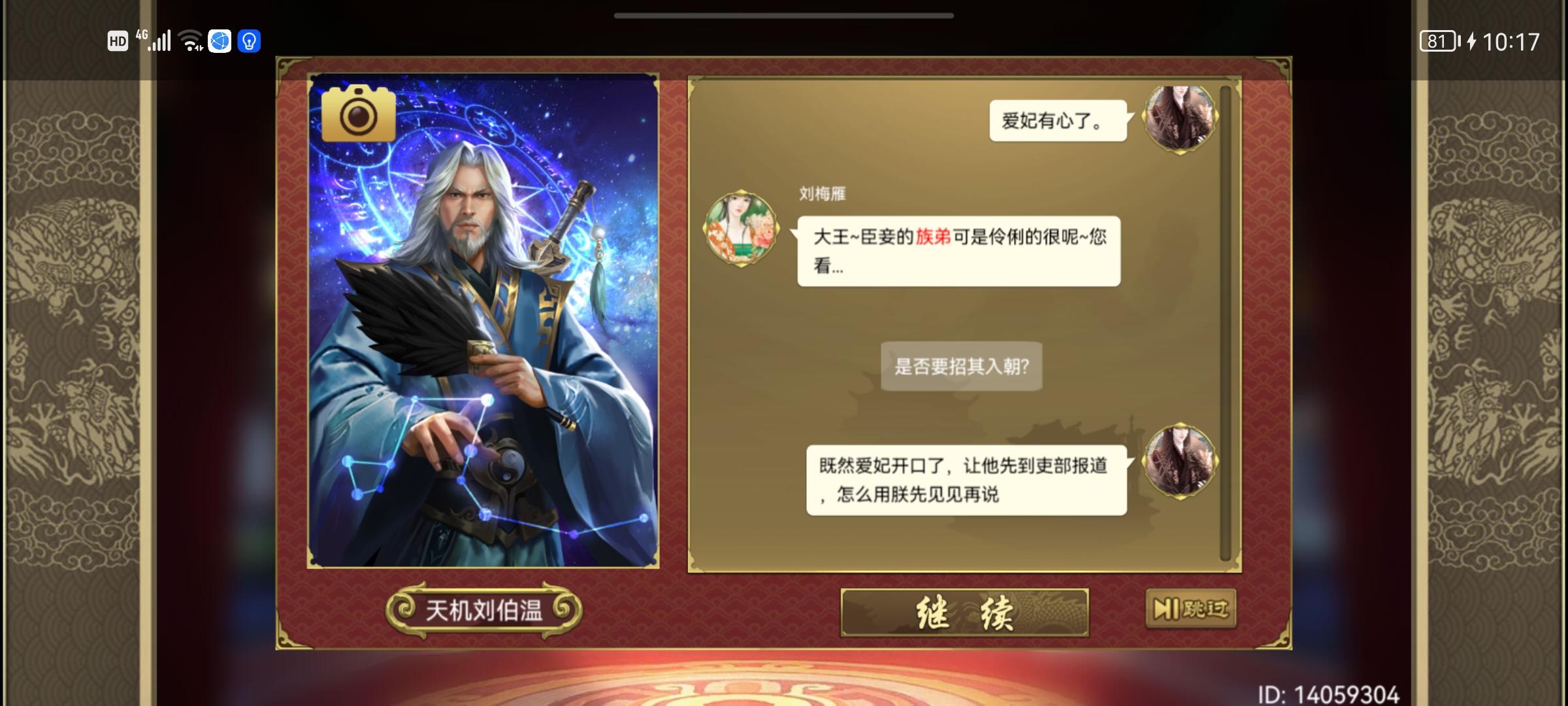
Task: Tap the king's avatar beside the bottom reply
Action: click(x=1179, y=462)
